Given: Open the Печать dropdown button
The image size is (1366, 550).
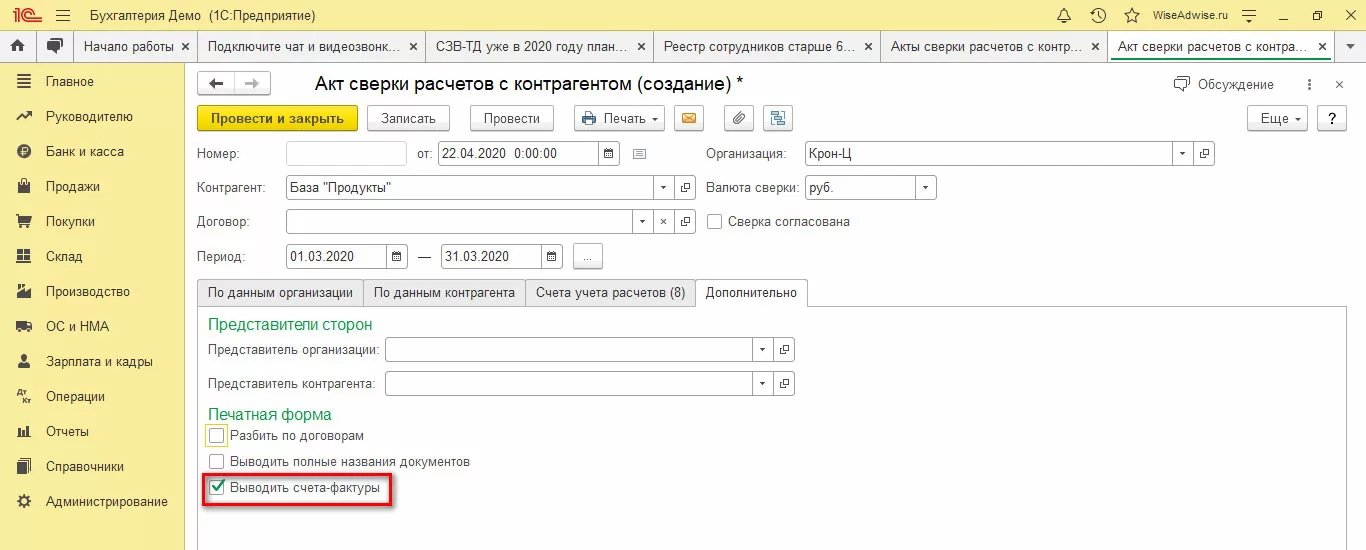Looking at the screenshot, I should pos(620,118).
